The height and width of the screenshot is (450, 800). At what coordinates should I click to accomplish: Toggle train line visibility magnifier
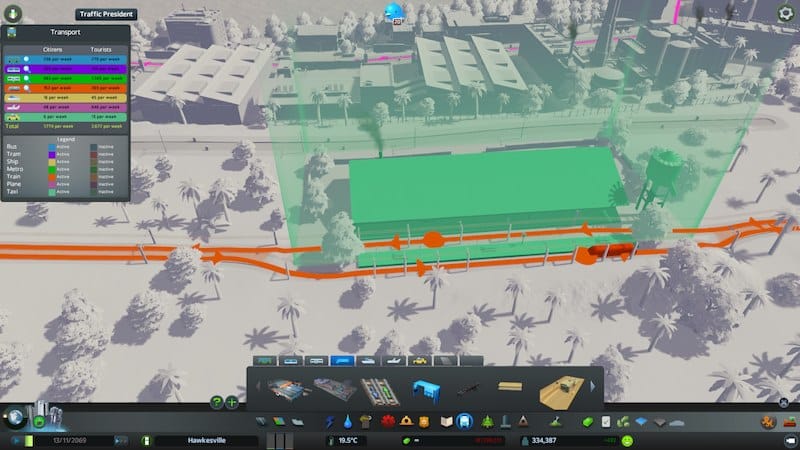[x=27, y=88]
